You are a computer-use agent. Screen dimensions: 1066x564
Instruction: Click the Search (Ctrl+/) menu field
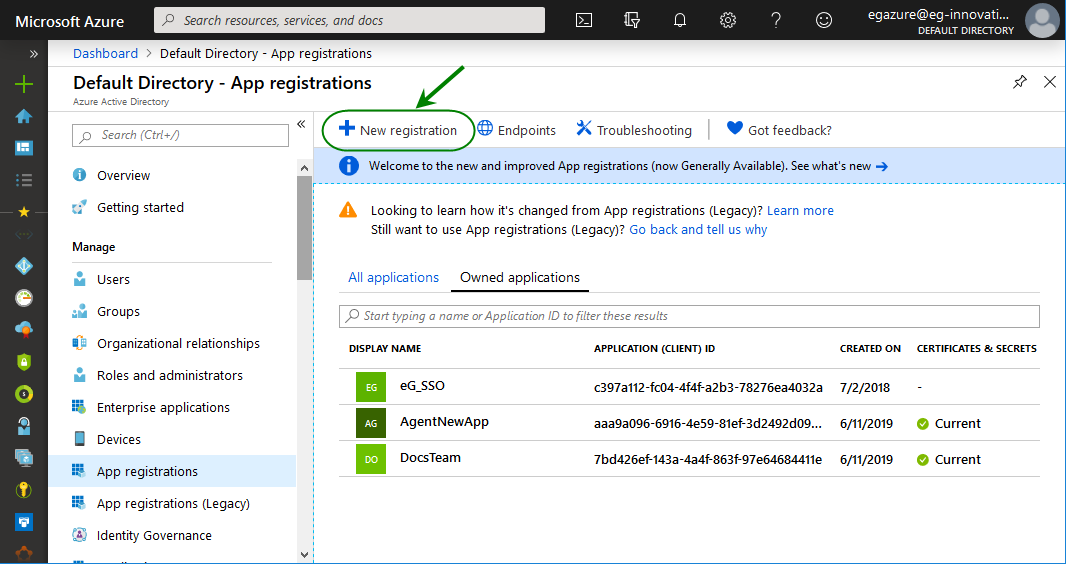tap(180, 135)
